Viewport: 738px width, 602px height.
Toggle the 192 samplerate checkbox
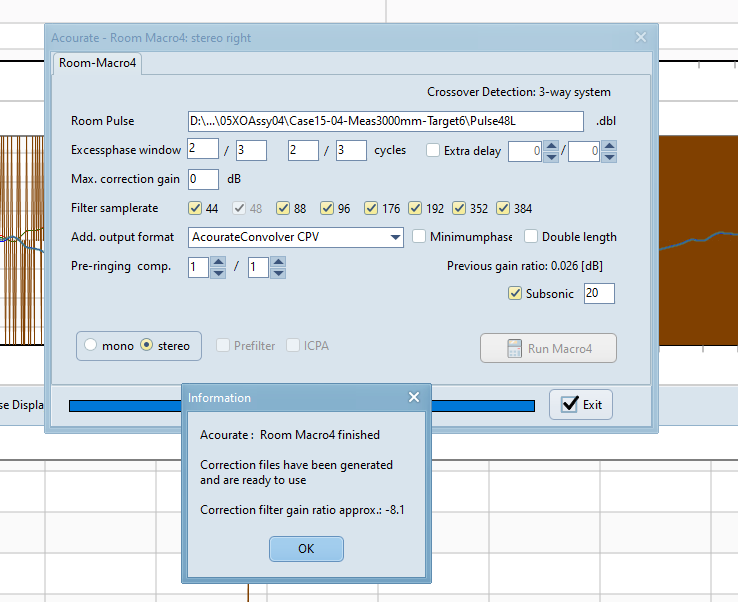click(x=415, y=208)
